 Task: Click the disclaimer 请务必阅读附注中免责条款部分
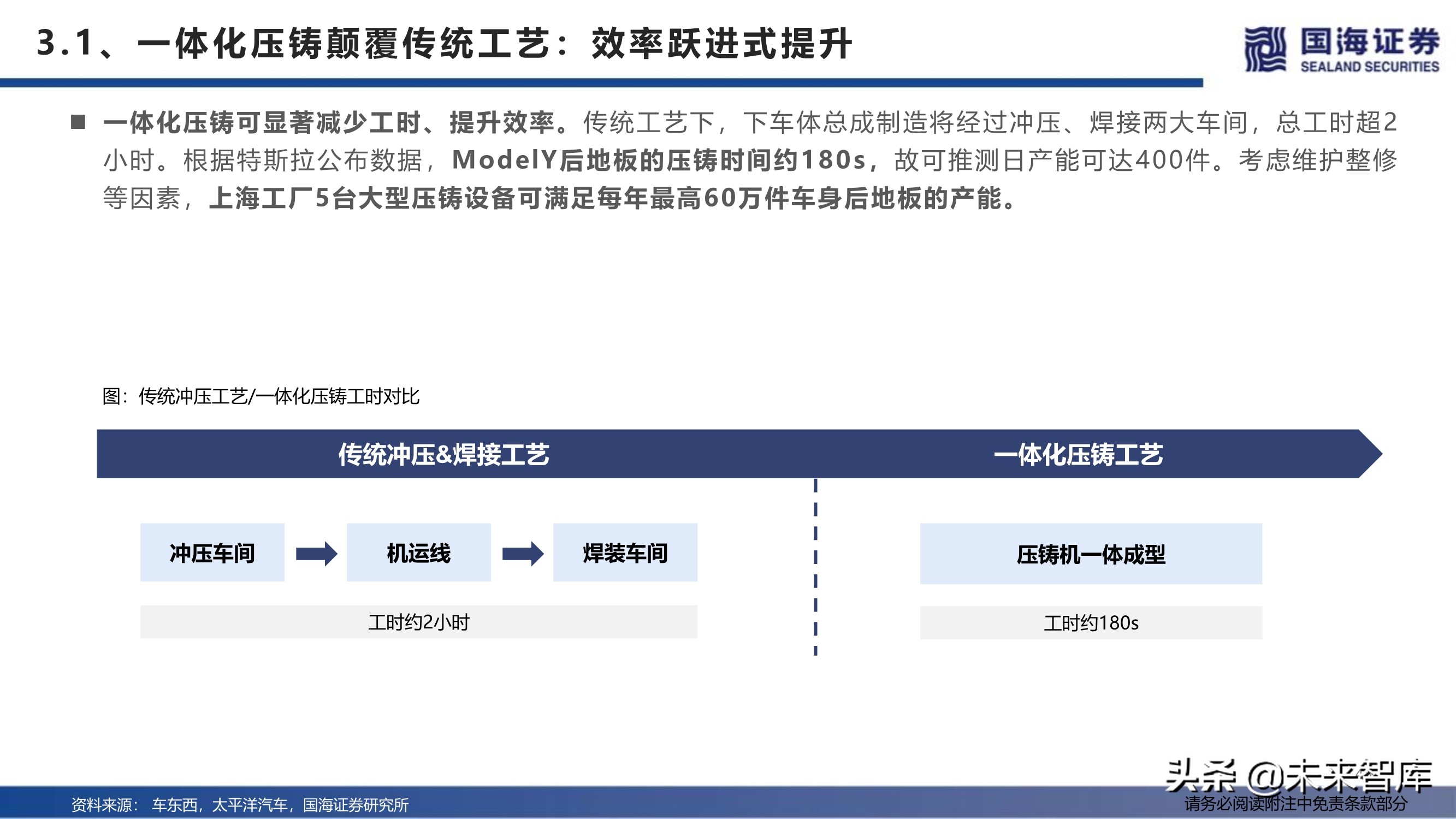pos(1296,804)
